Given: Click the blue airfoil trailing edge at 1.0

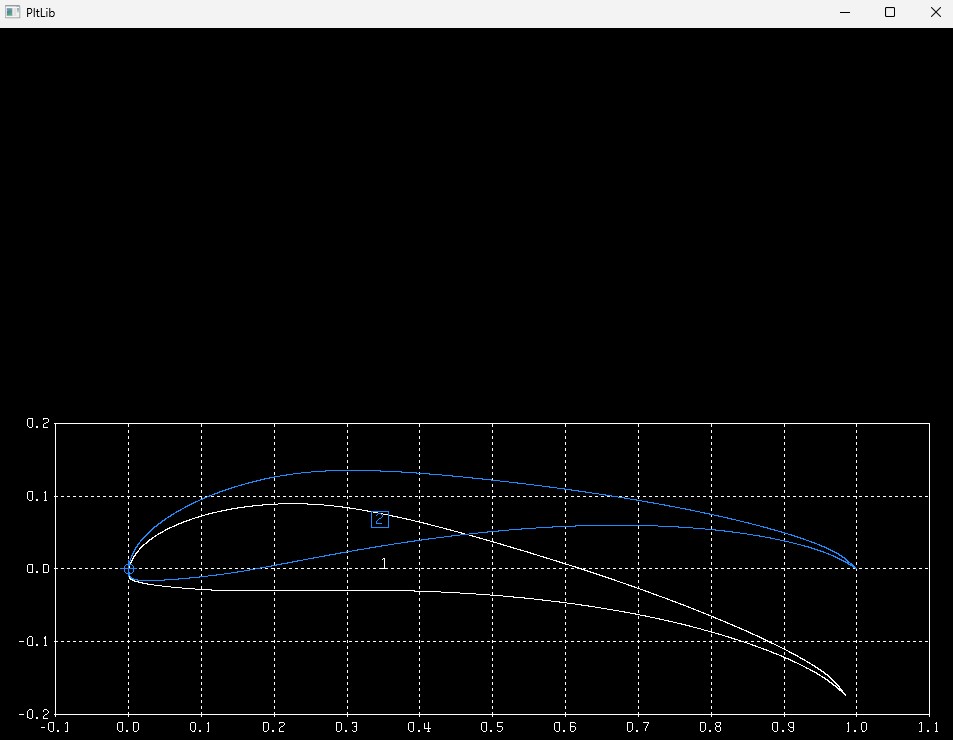Looking at the screenshot, I should coord(856,568).
